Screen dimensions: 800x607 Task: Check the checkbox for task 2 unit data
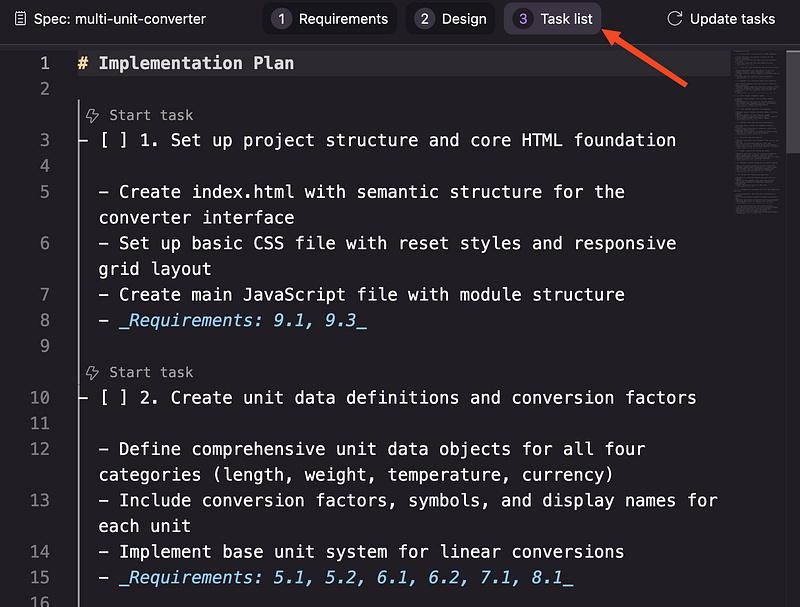(113, 398)
